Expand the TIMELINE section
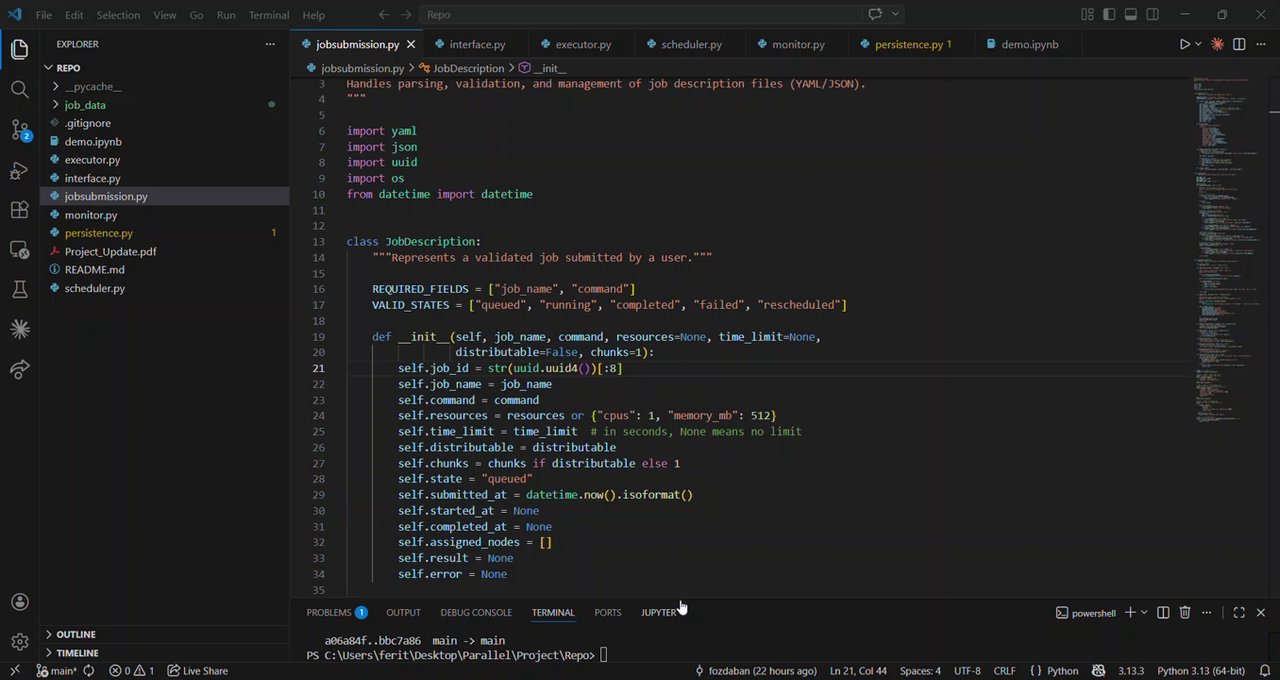This screenshot has height=680, width=1280. click(77, 653)
